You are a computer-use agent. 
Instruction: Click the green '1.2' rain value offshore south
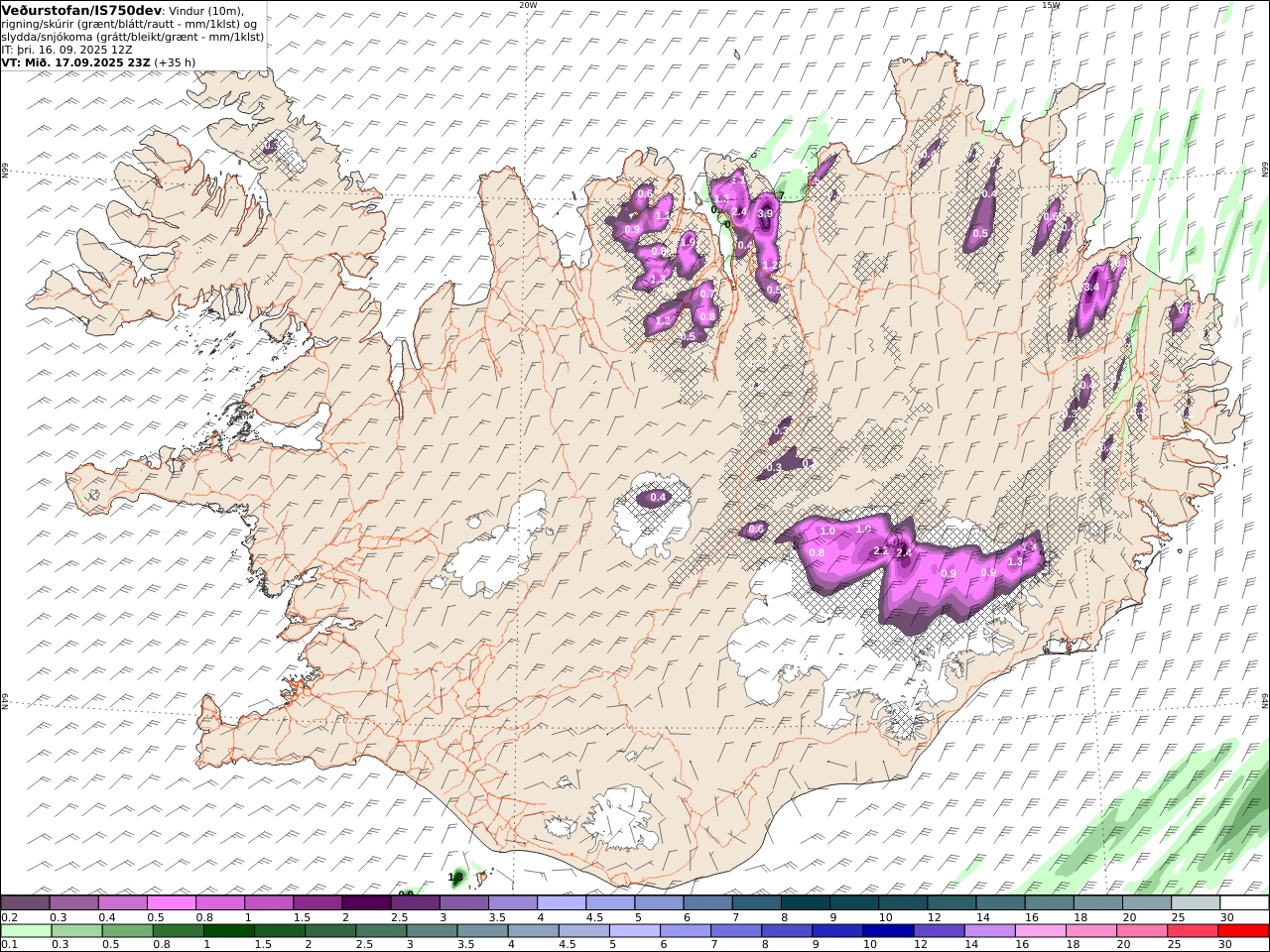[x=456, y=877]
